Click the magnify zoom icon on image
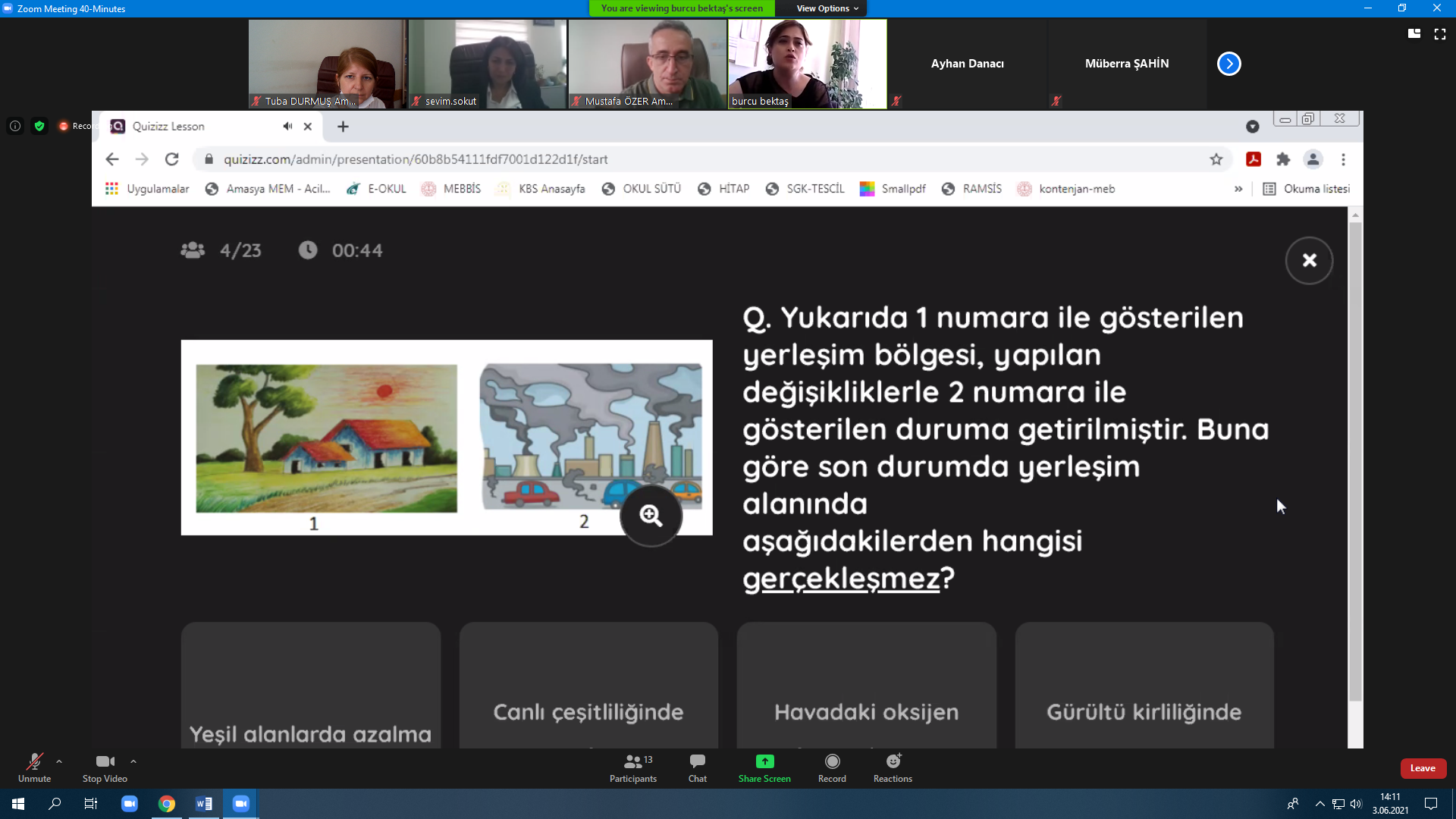This screenshot has height=819, width=1456. click(652, 514)
